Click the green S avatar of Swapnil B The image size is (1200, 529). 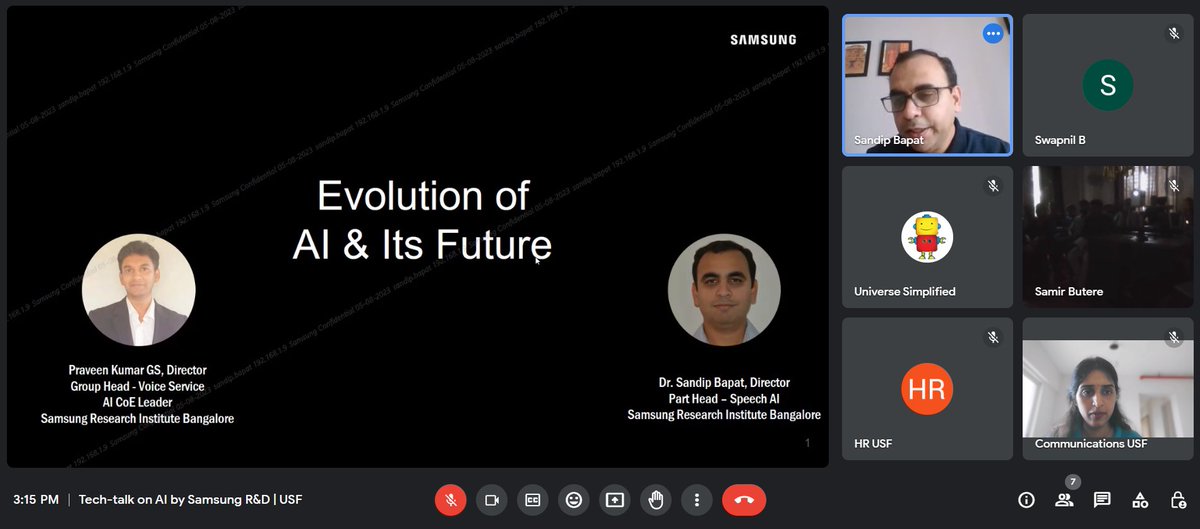(x=1108, y=85)
